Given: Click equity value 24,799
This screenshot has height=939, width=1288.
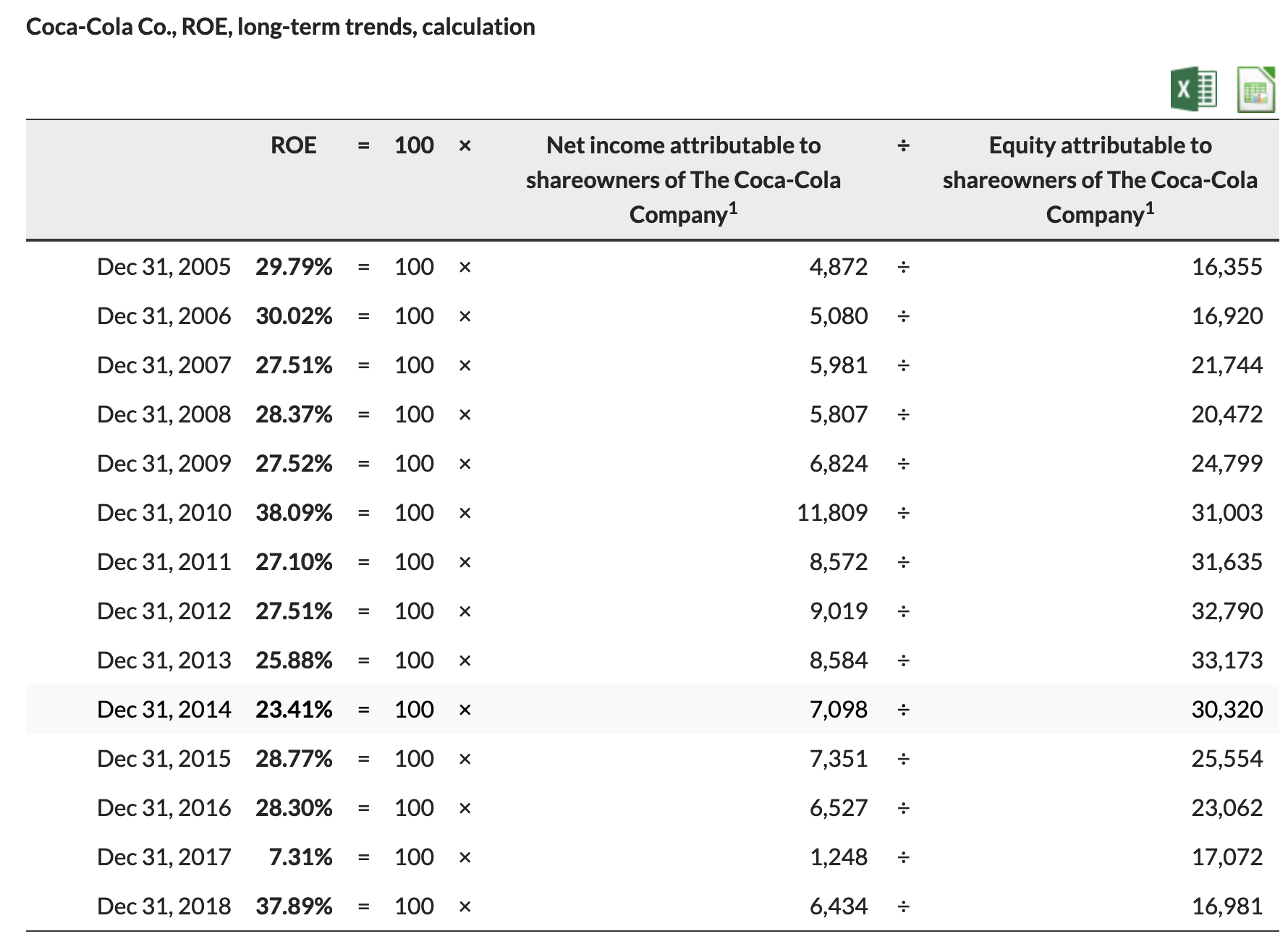Looking at the screenshot, I should click(1227, 464).
